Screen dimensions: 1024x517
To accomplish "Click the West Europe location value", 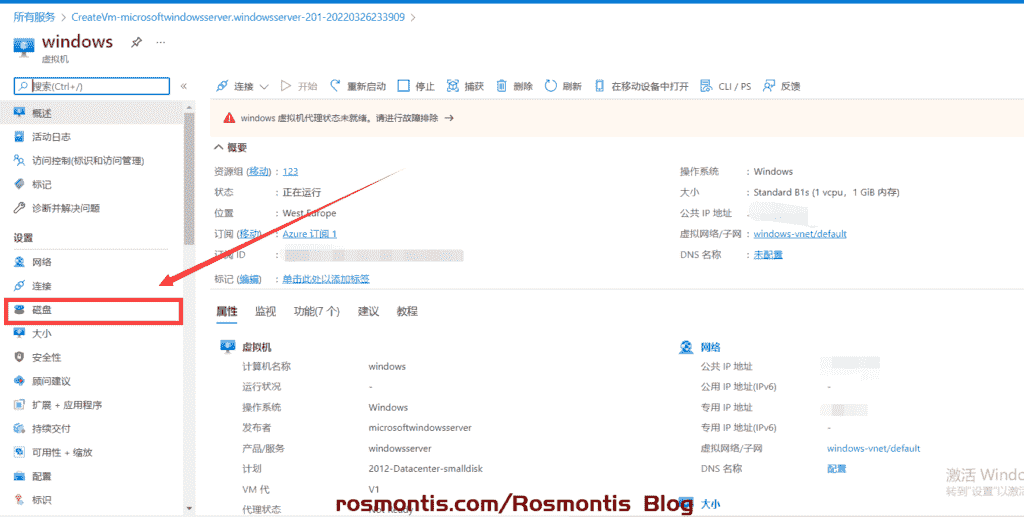I will coord(310,213).
